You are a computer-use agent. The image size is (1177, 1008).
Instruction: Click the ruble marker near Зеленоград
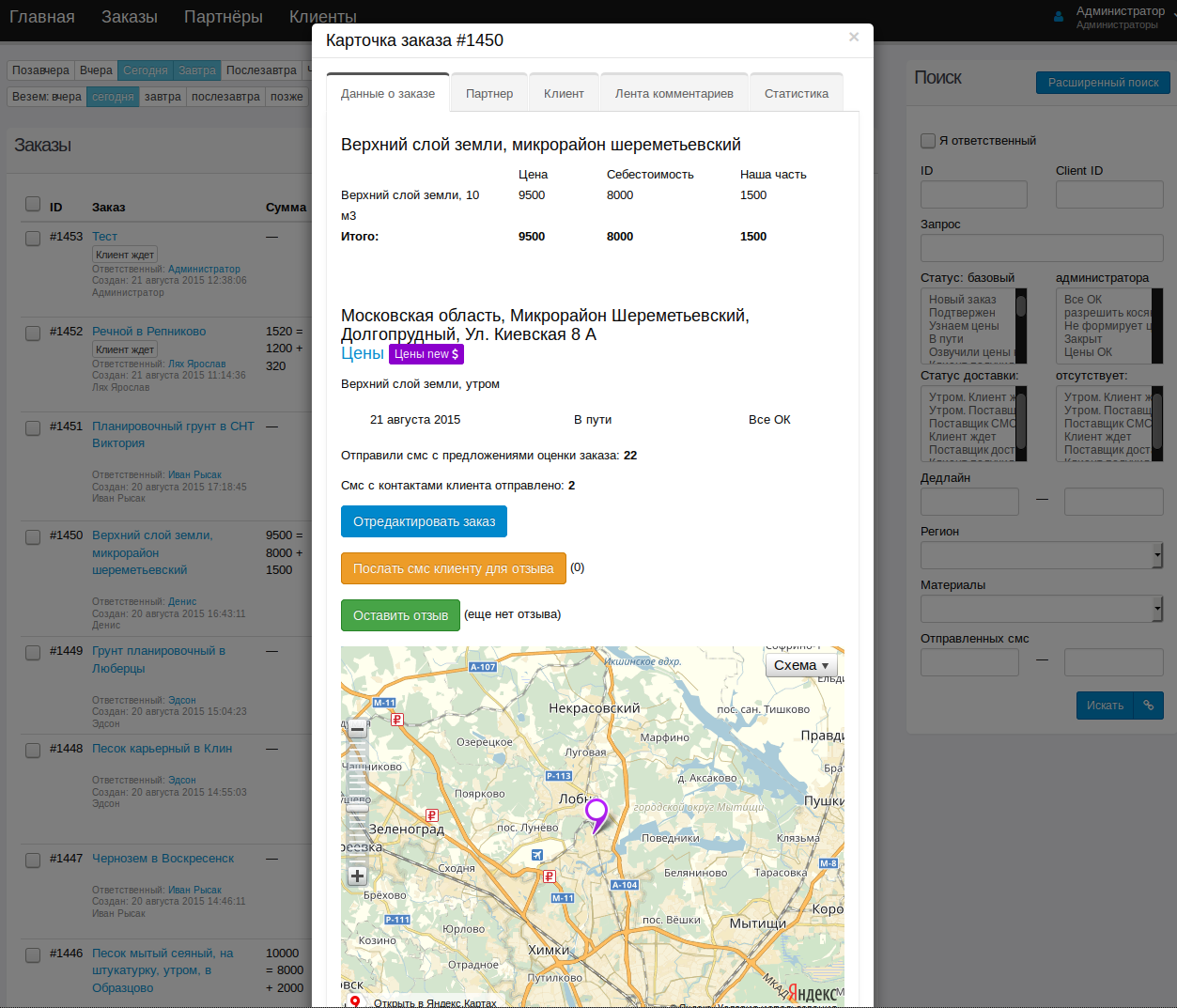tap(432, 815)
